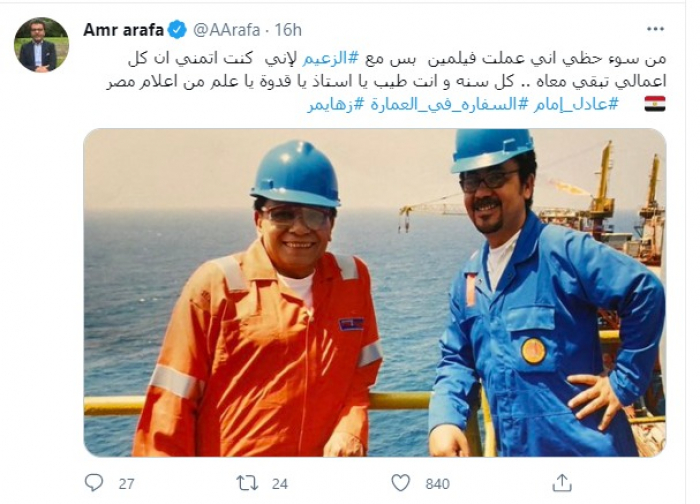700x504 pixels.
Task: Like the tweet with heart icon
Action: 400,483
